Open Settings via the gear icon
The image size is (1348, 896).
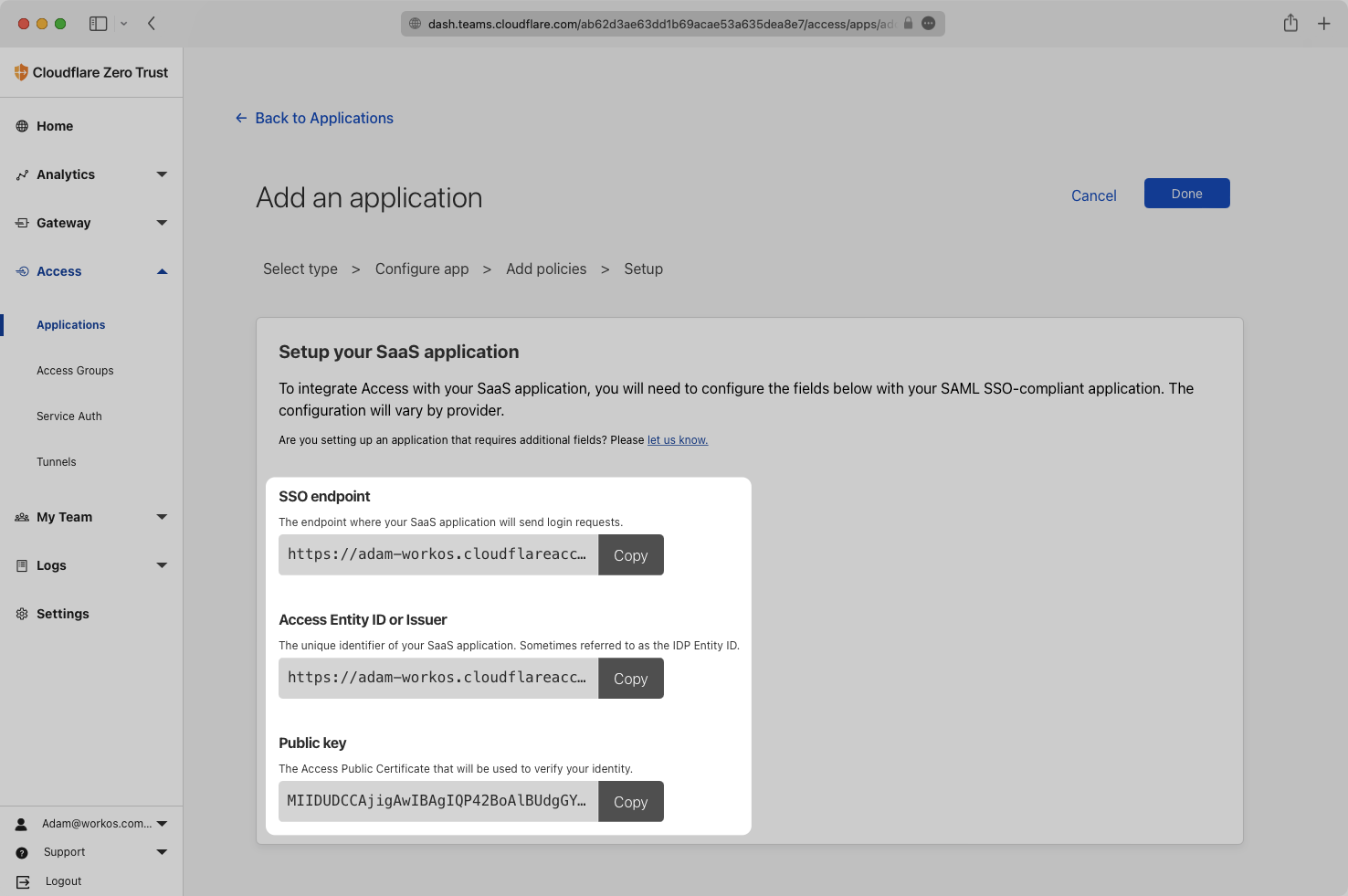click(x=22, y=613)
